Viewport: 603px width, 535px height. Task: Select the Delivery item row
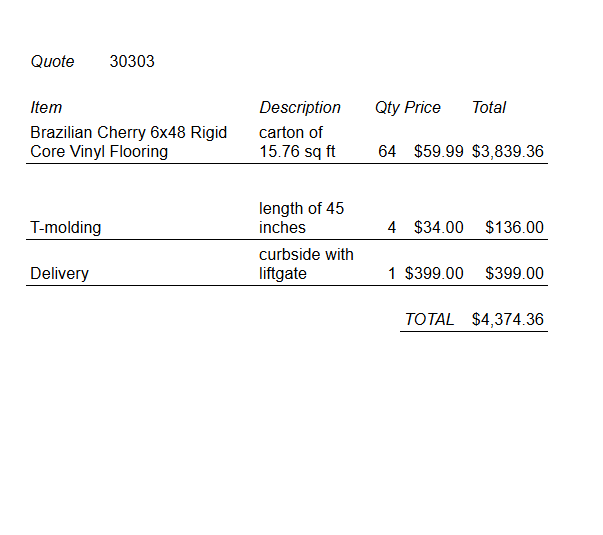tap(287, 264)
